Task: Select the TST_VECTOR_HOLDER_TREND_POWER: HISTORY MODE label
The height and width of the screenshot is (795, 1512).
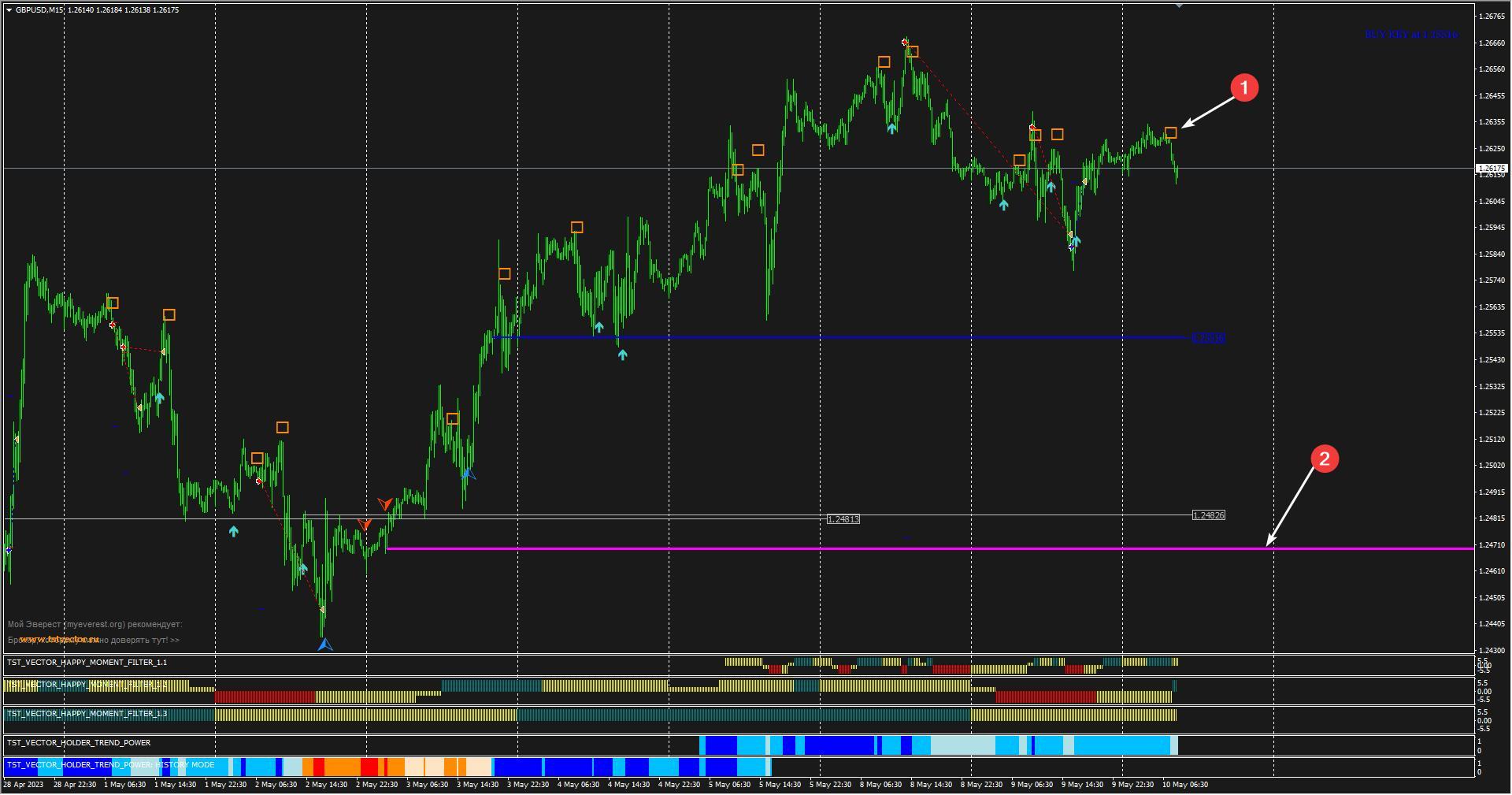Action: 110,765
